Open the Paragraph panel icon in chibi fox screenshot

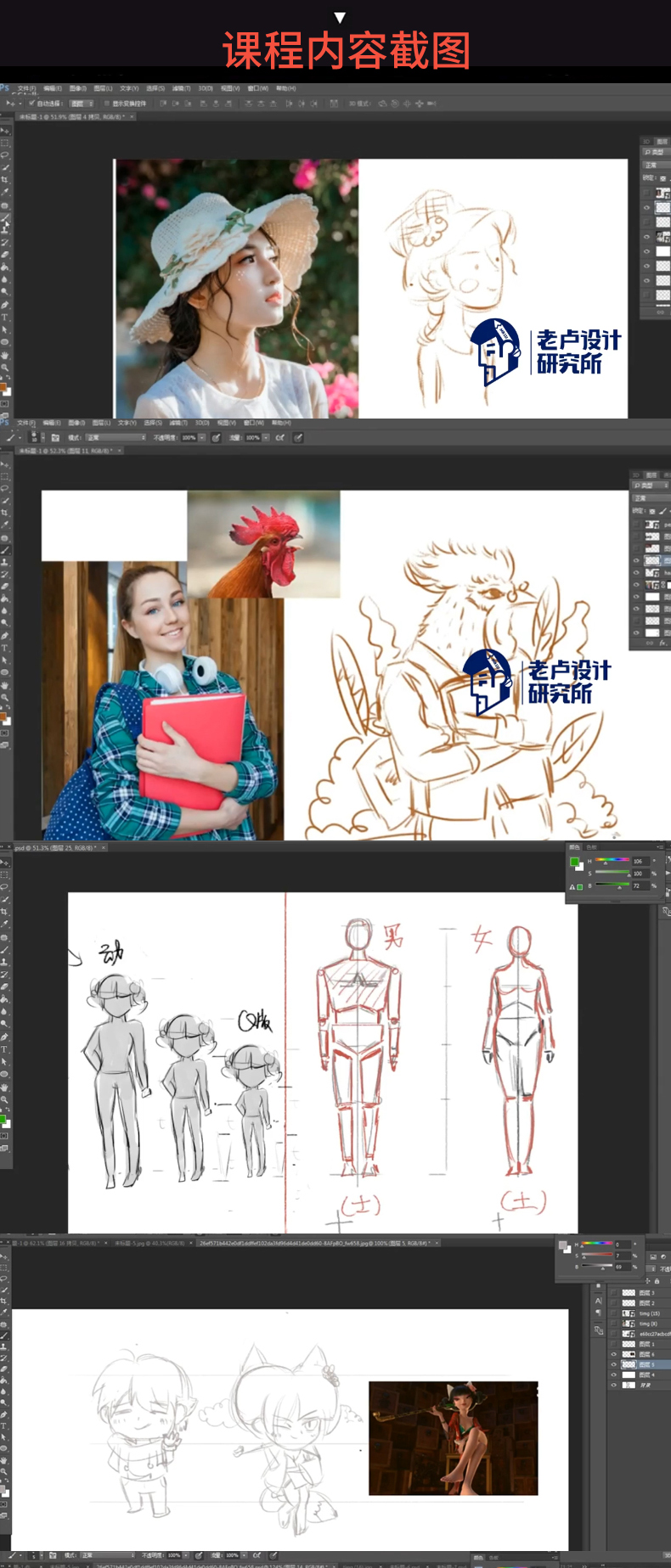(599, 1312)
